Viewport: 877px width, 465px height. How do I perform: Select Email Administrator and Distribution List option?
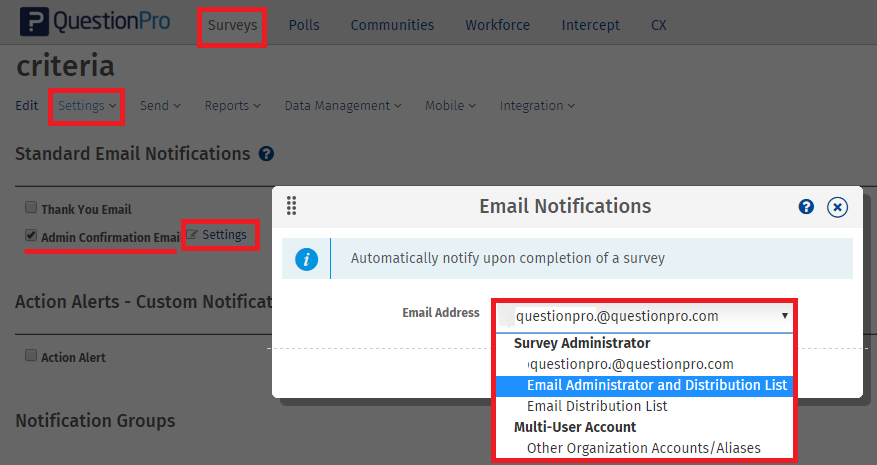656,385
